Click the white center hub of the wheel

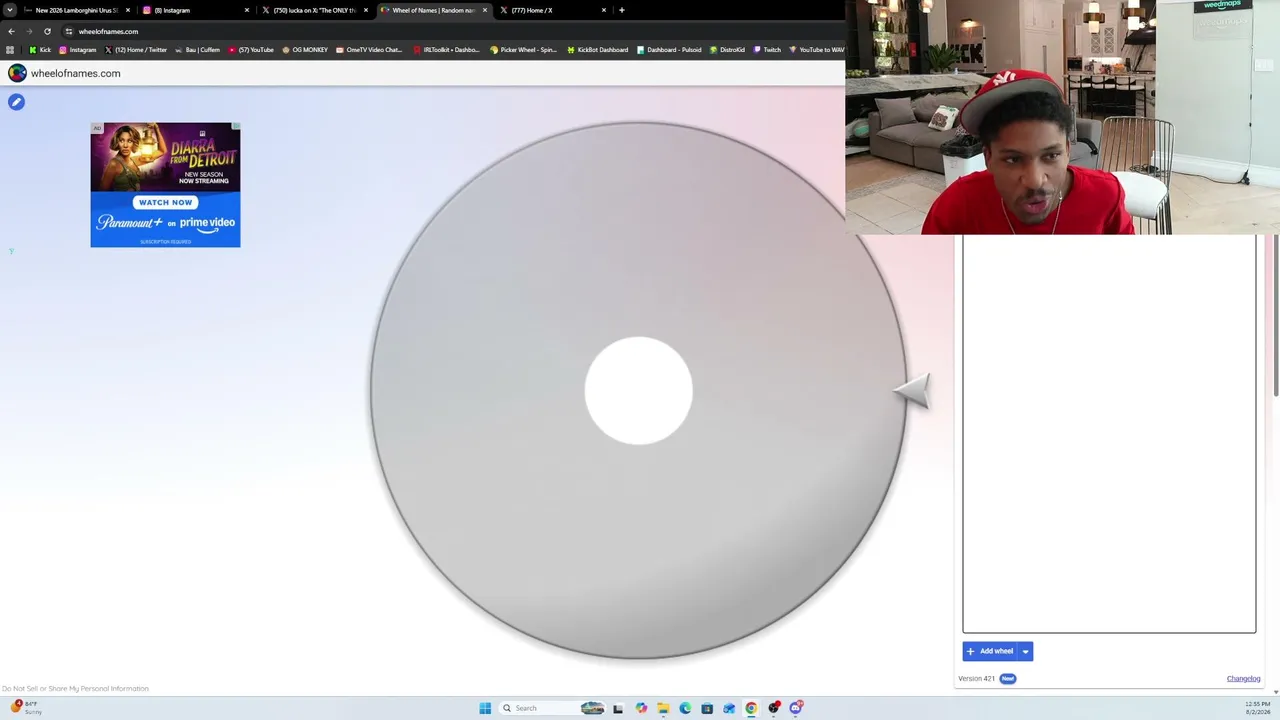(x=638, y=390)
